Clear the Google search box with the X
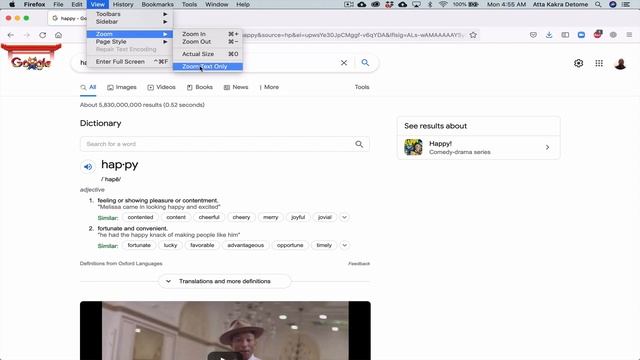Image resolution: width=640 pixels, height=360 pixels. coord(344,63)
